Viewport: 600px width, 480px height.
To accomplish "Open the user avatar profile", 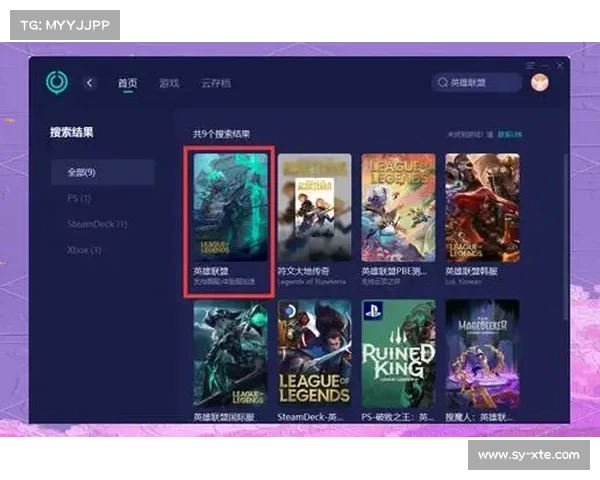I will [x=540, y=82].
